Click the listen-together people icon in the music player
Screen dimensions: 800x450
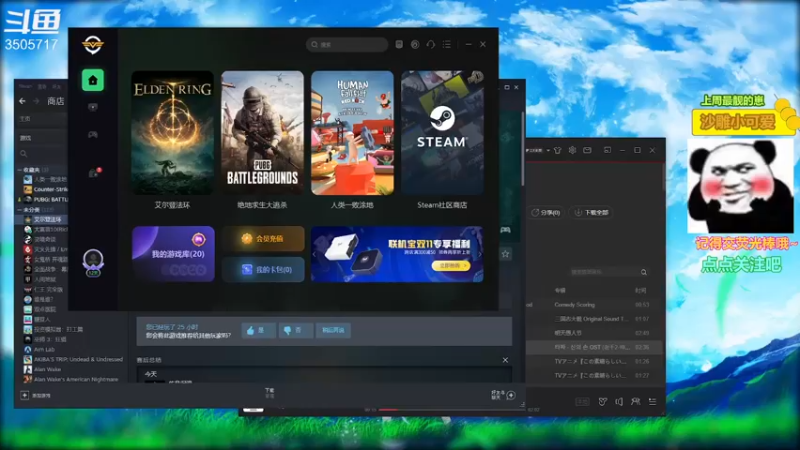pos(636,402)
